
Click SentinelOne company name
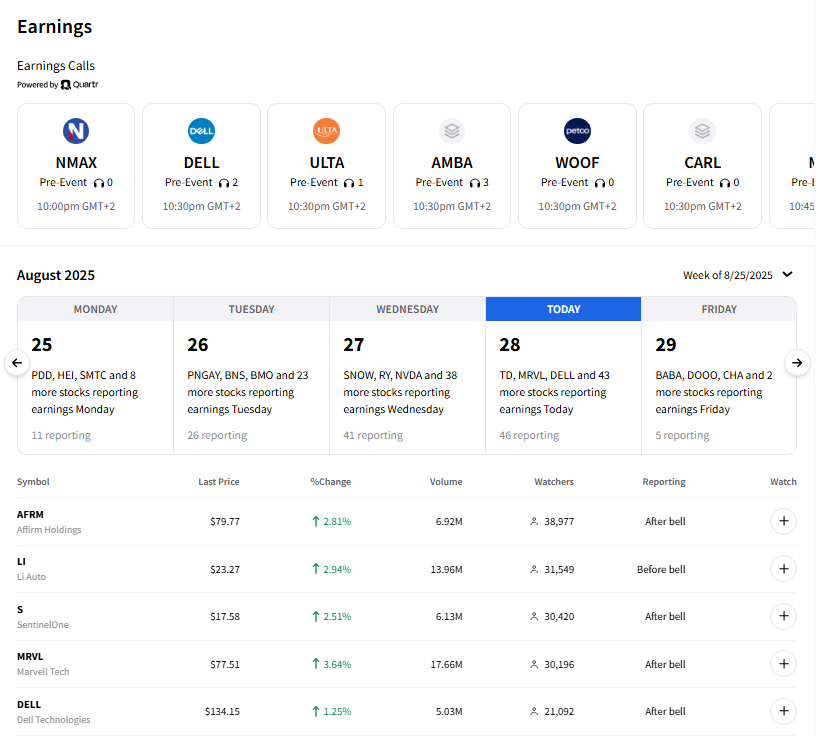tap(43, 625)
